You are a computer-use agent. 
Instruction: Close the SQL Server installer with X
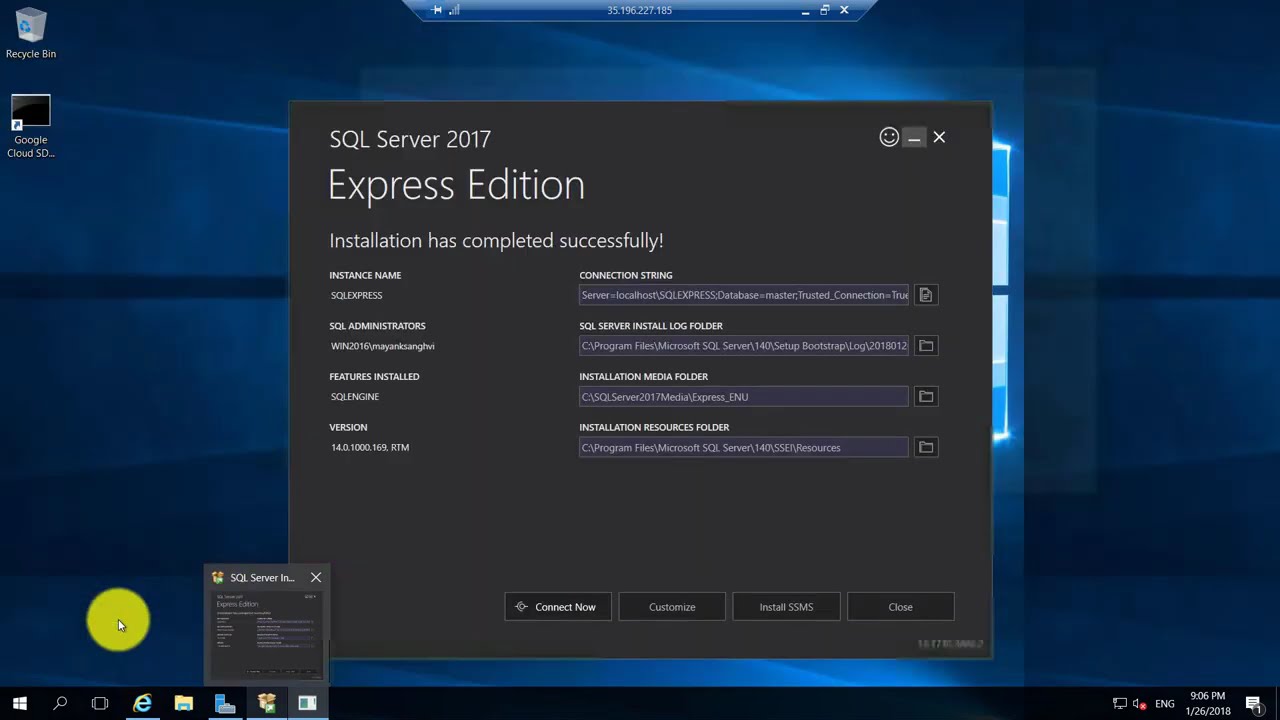pyautogui.click(x=939, y=137)
